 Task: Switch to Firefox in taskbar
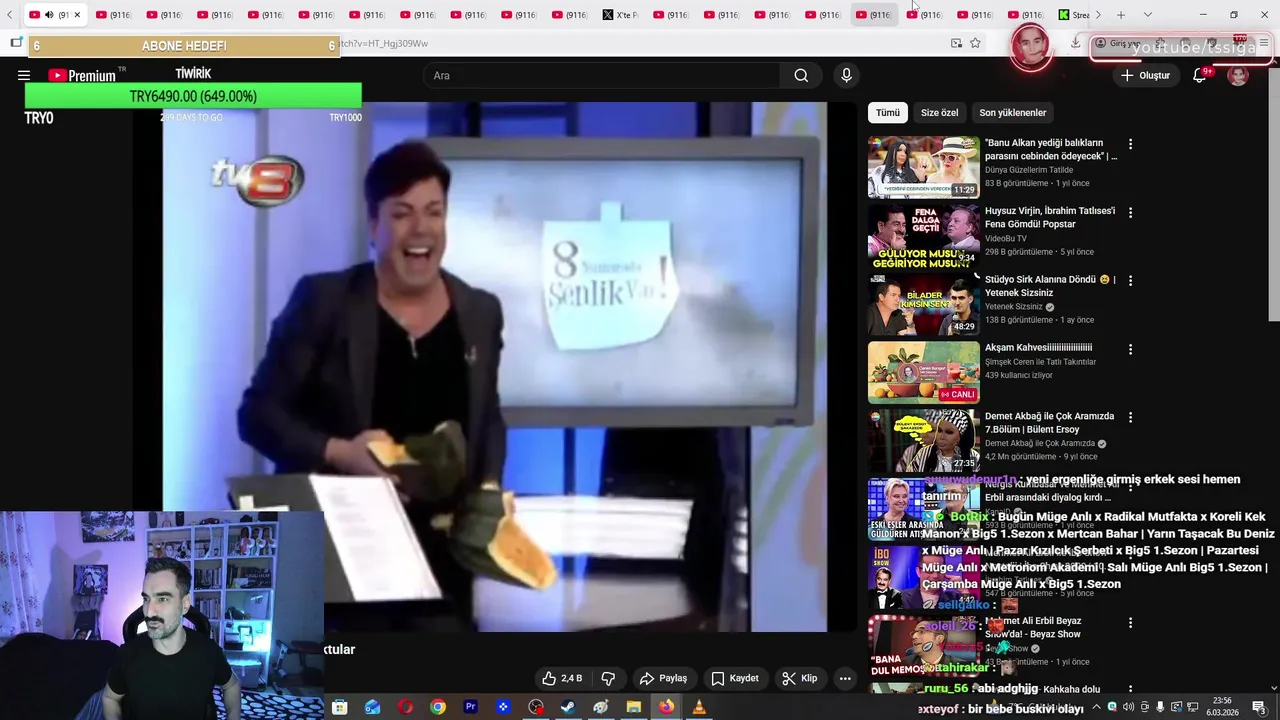click(x=666, y=707)
